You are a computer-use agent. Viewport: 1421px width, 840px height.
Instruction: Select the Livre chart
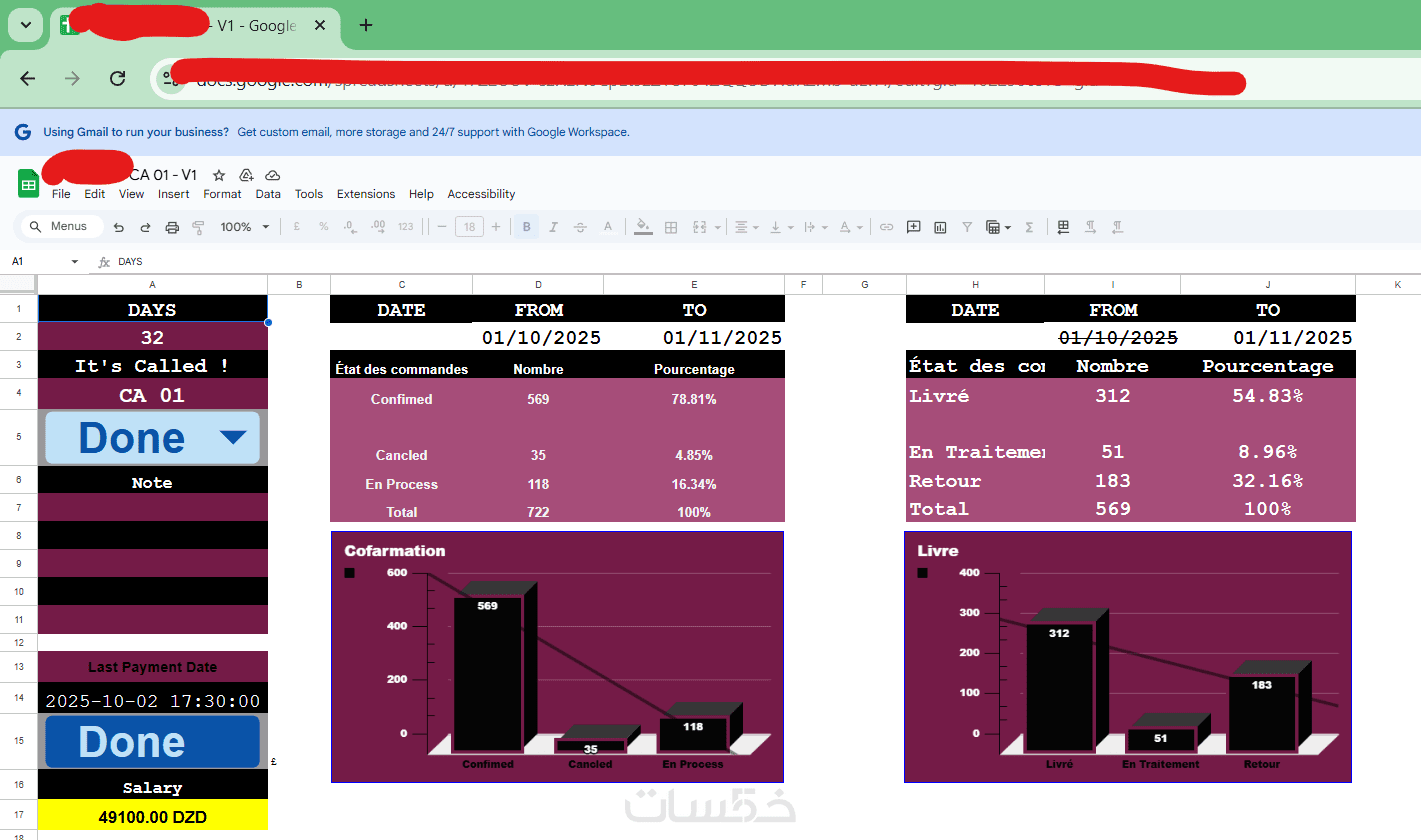point(1128,657)
